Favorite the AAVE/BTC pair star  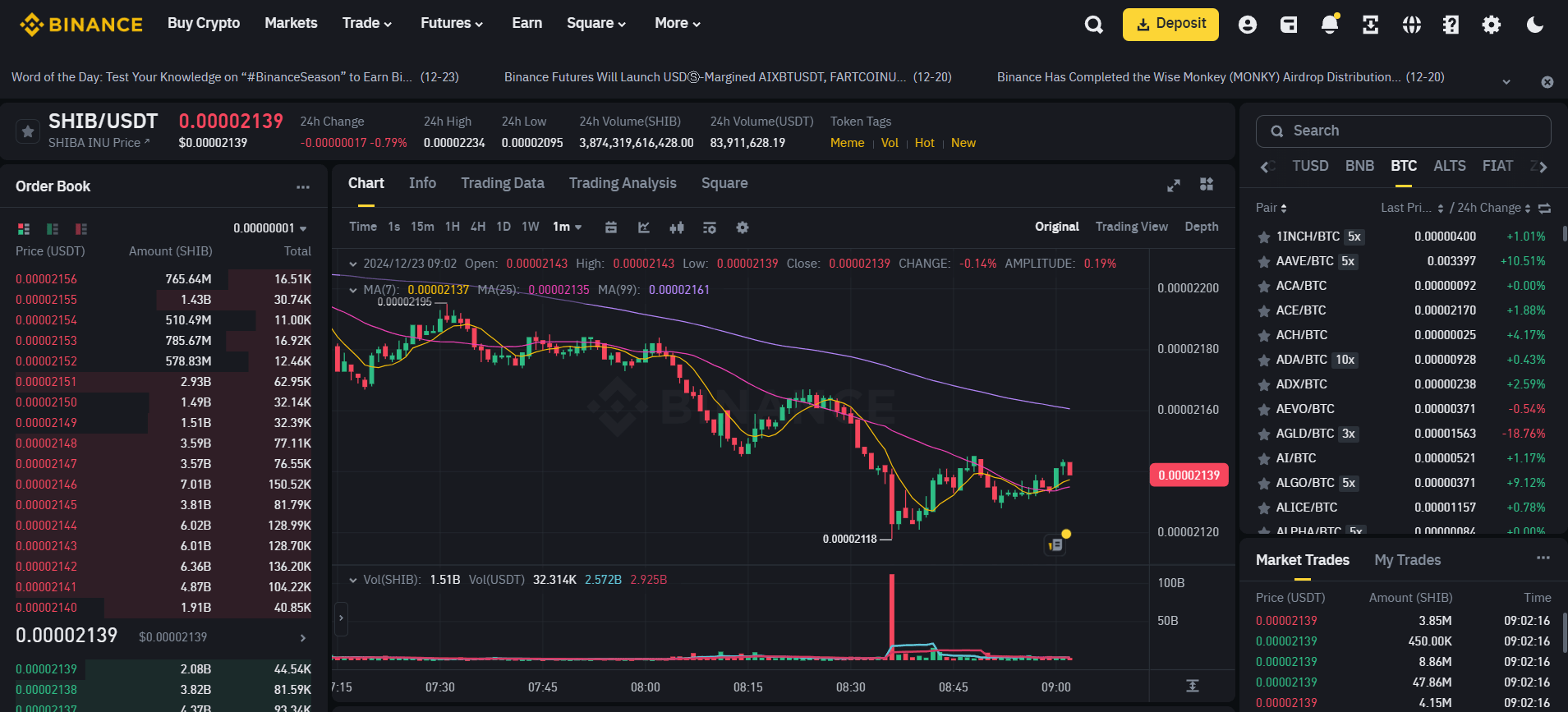pyautogui.click(x=1264, y=262)
